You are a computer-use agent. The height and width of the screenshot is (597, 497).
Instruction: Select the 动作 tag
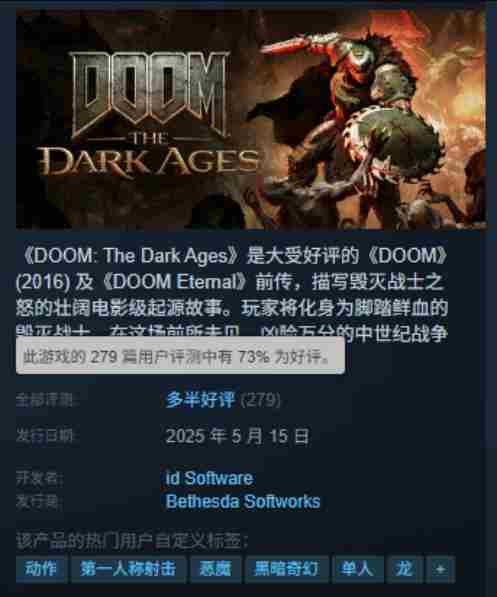[42, 569]
